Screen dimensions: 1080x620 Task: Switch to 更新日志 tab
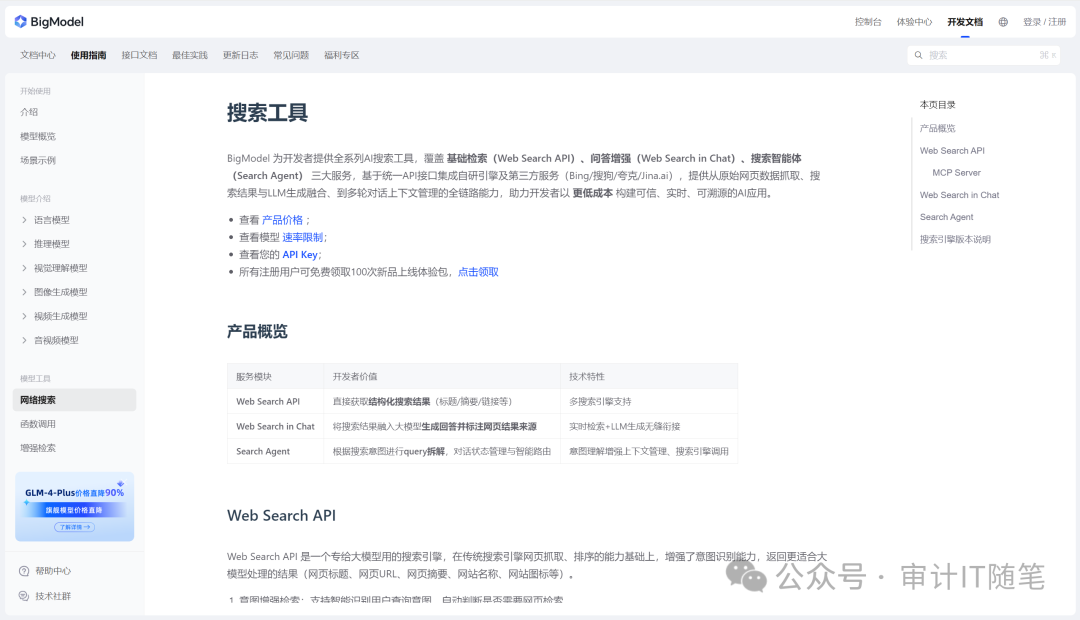[240, 55]
